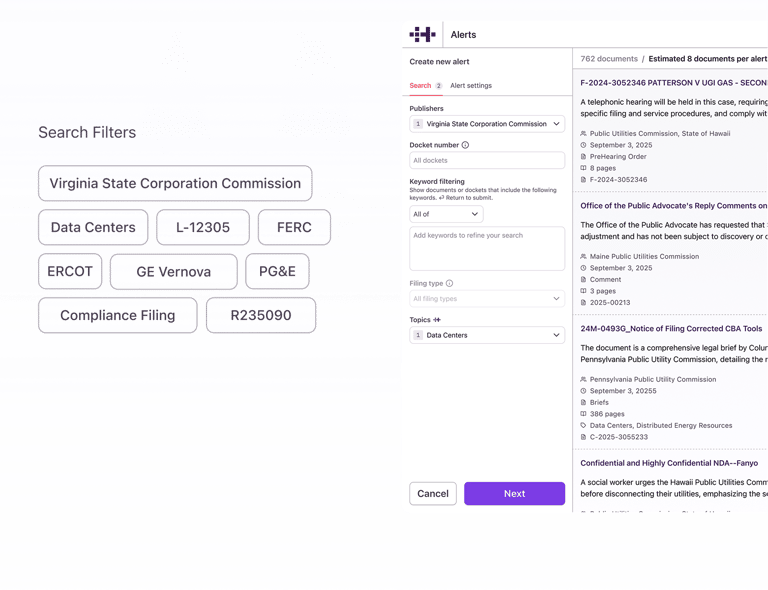Click the app logo beside Alerts
The image size is (768, 590).
pos(422,34)
